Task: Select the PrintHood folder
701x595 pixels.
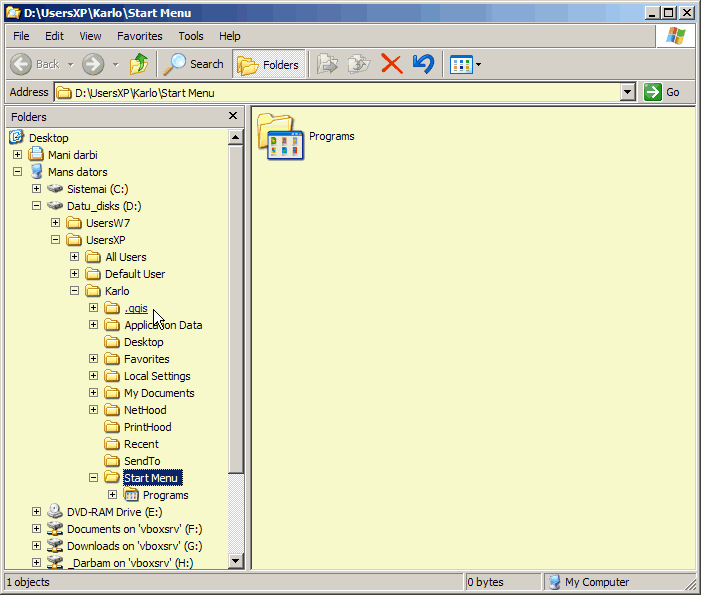Action: pos(148,427)
